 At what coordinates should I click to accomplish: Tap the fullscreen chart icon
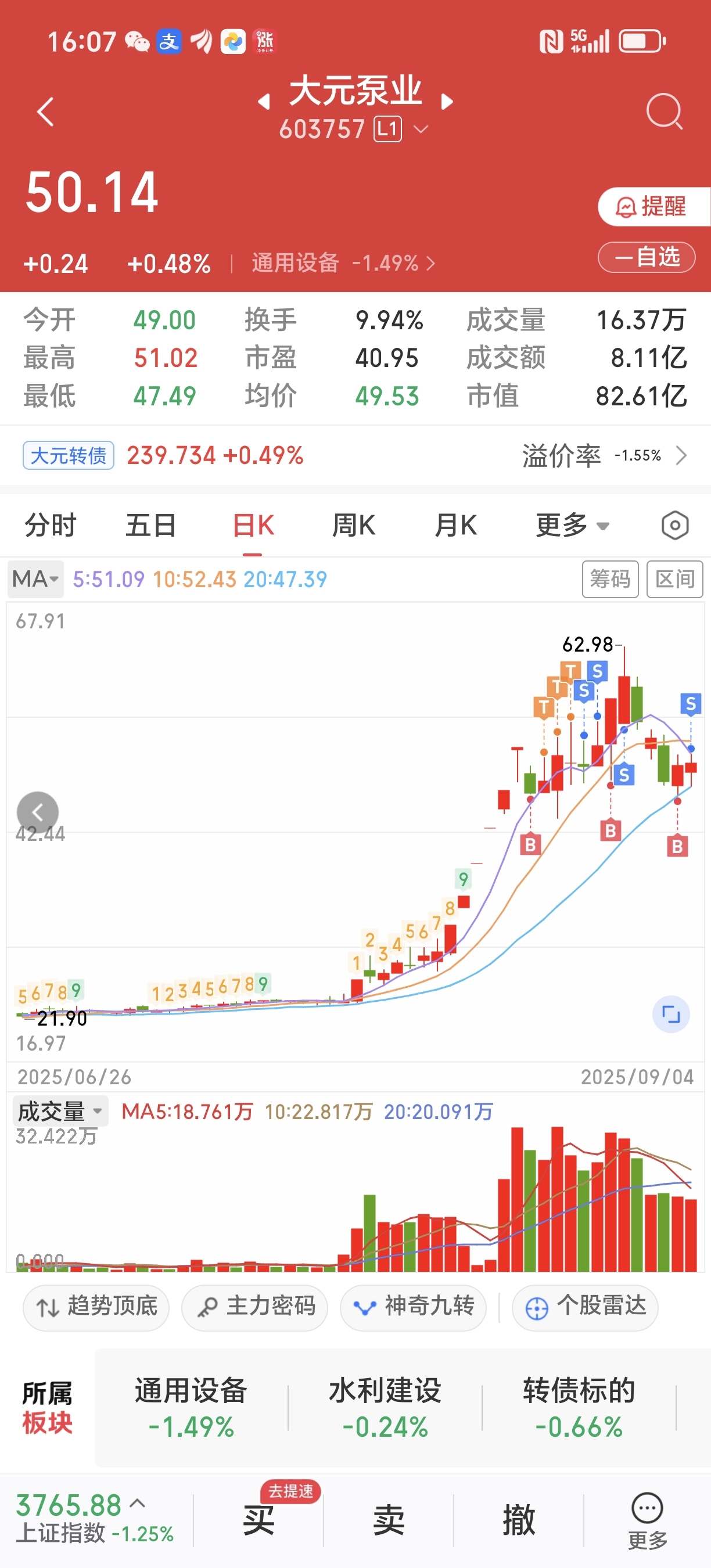click(x=671, y=1015)
